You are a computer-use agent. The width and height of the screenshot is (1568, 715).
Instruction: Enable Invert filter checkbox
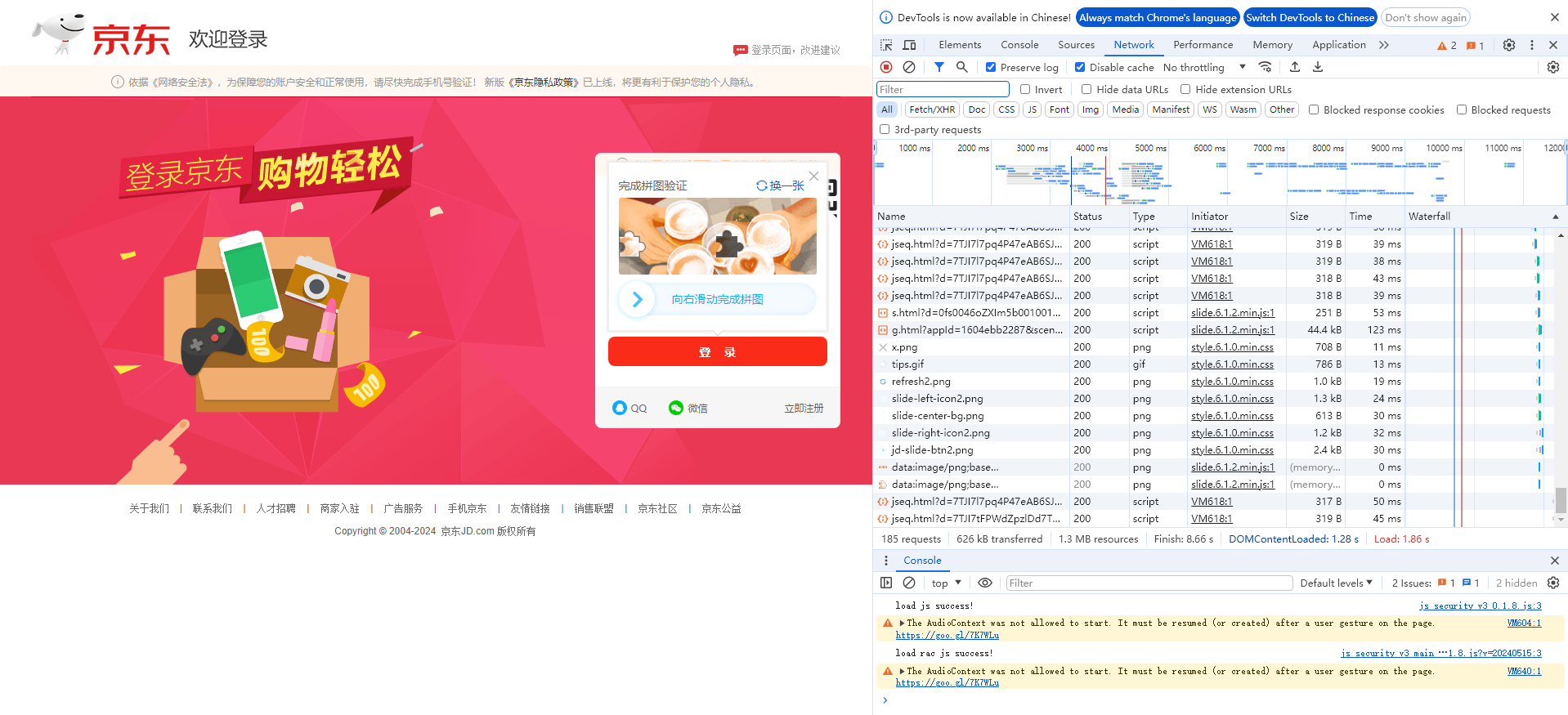pyautogui.click(x=1025, y=89)
